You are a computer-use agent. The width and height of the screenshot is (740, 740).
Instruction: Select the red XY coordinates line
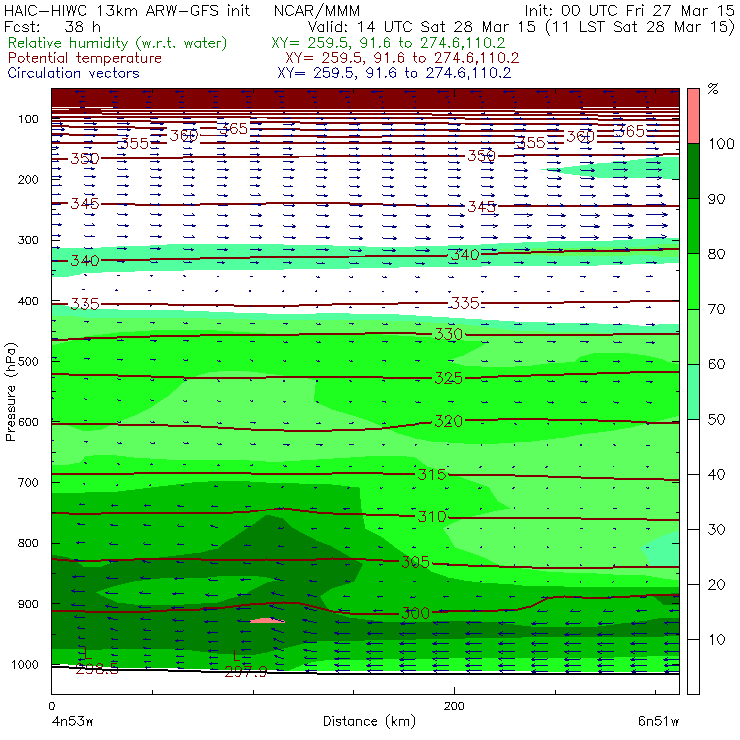[402, 58]
